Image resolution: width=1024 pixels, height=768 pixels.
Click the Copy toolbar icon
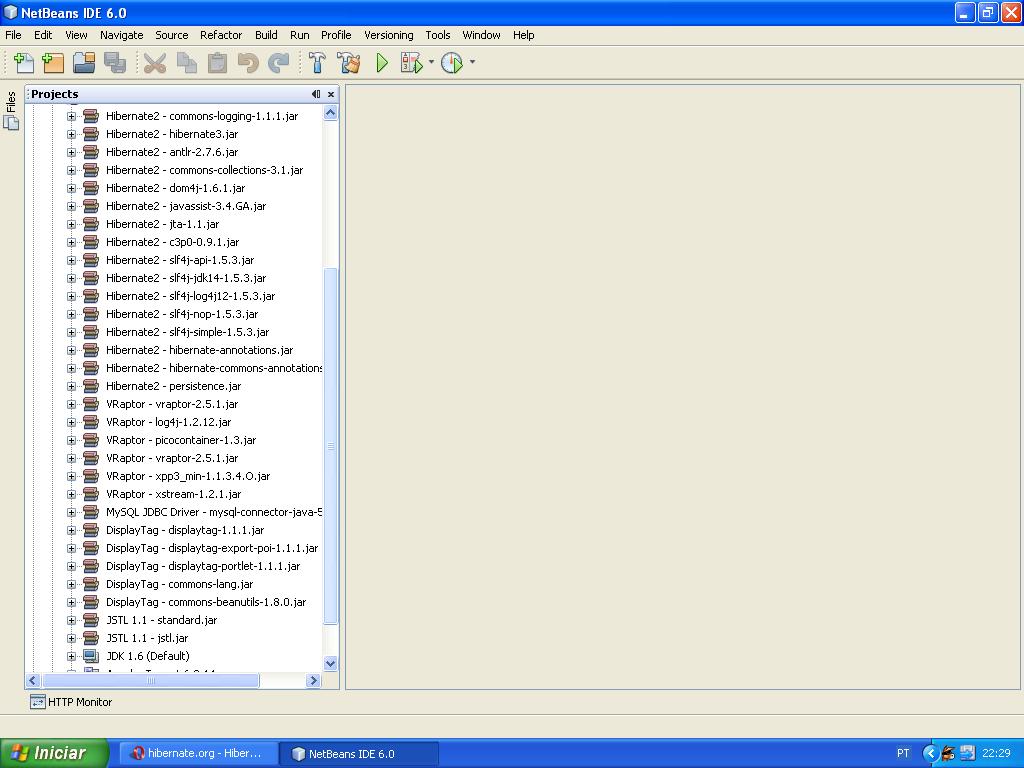(187, 63)
